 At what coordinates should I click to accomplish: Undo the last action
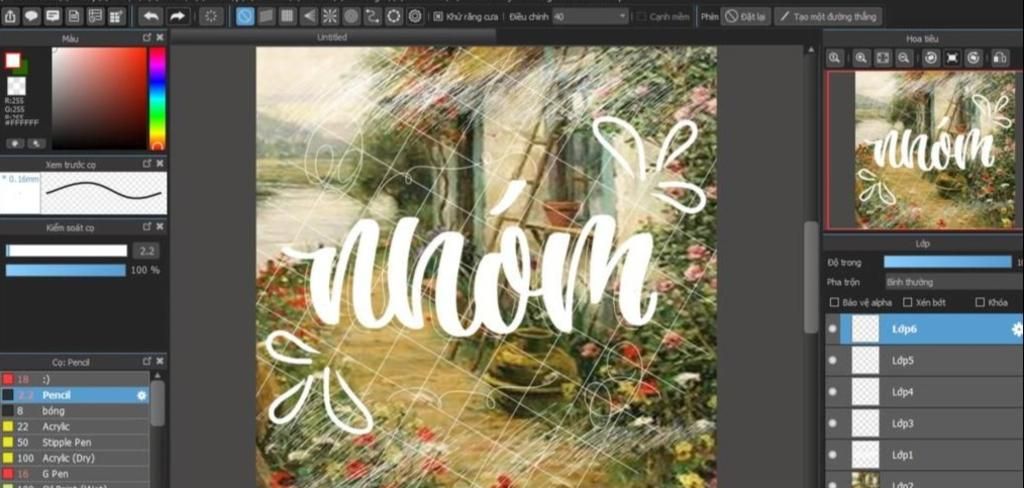[x=151, y=16]
